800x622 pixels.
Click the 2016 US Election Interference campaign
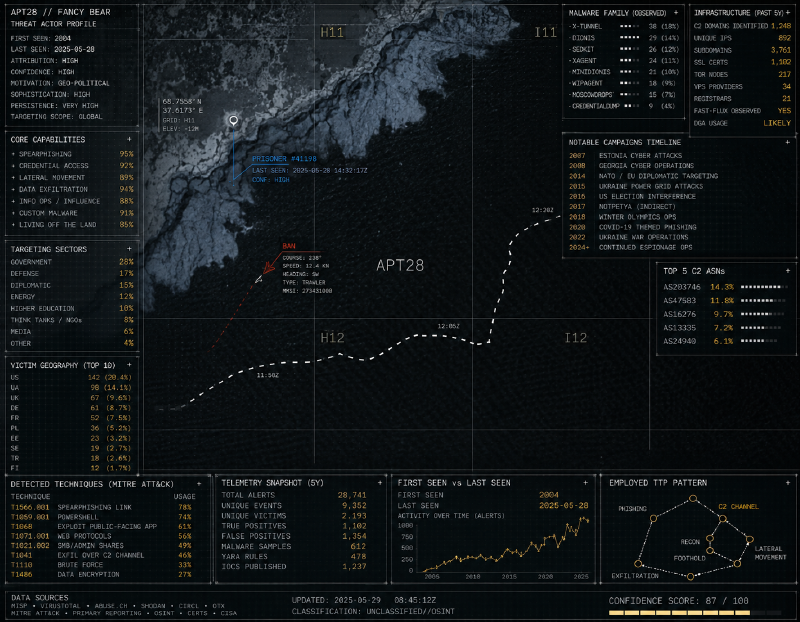coord(632,196)
